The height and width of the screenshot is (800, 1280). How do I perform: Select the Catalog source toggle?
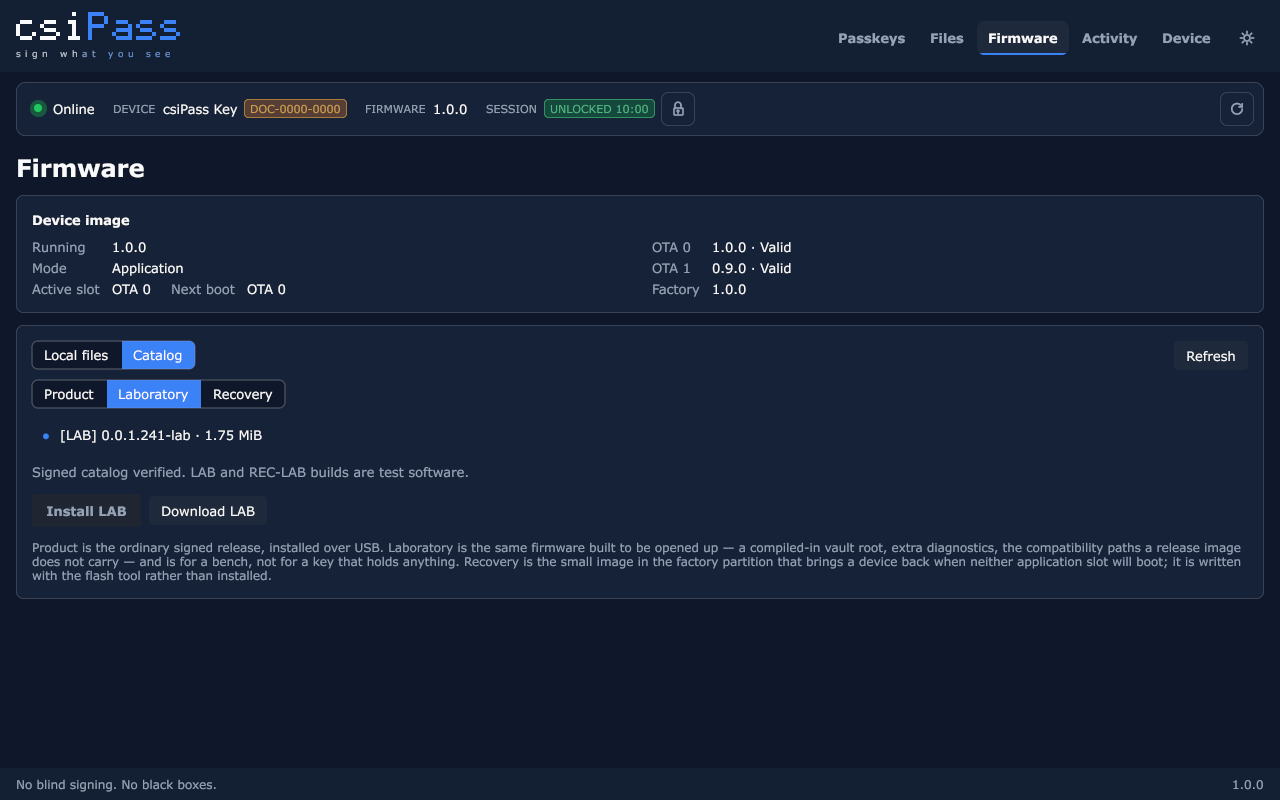coord(158,355)
